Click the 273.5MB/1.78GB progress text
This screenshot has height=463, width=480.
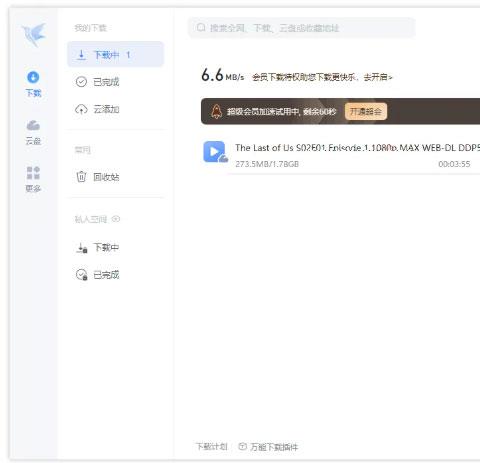[267, 164]
